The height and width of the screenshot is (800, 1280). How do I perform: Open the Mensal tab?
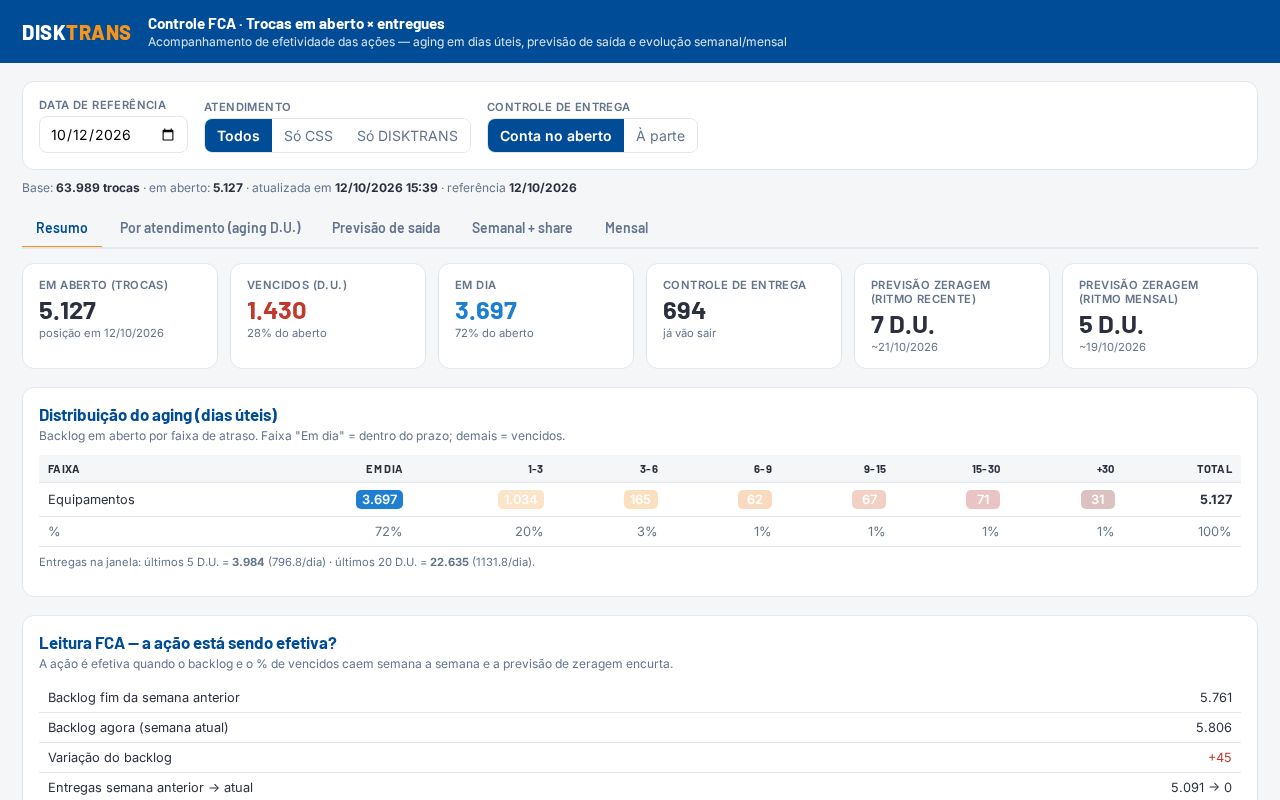626,228
